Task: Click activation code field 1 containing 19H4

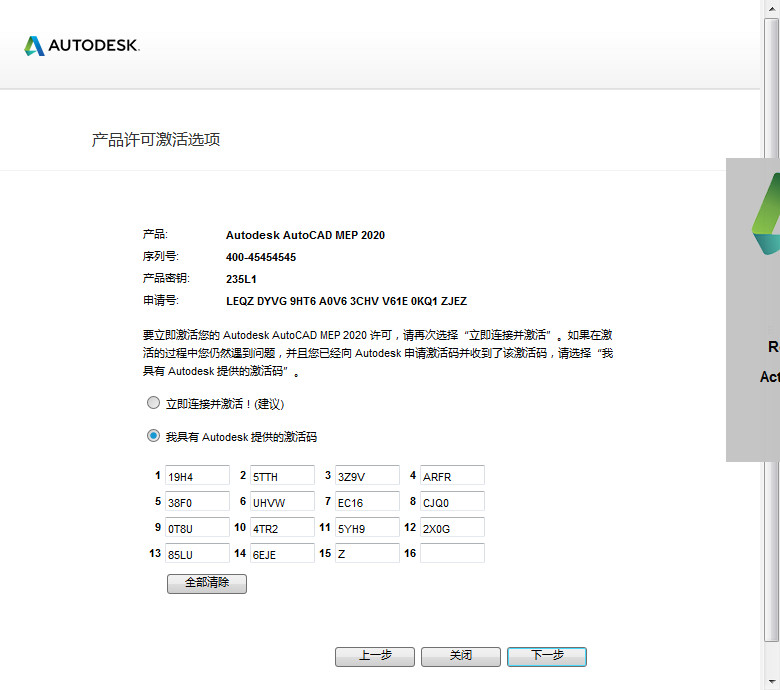Action: click(x=197, y=475)
